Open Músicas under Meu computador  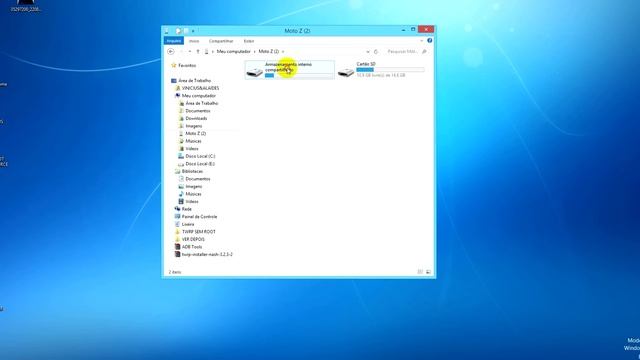(193, 141)
